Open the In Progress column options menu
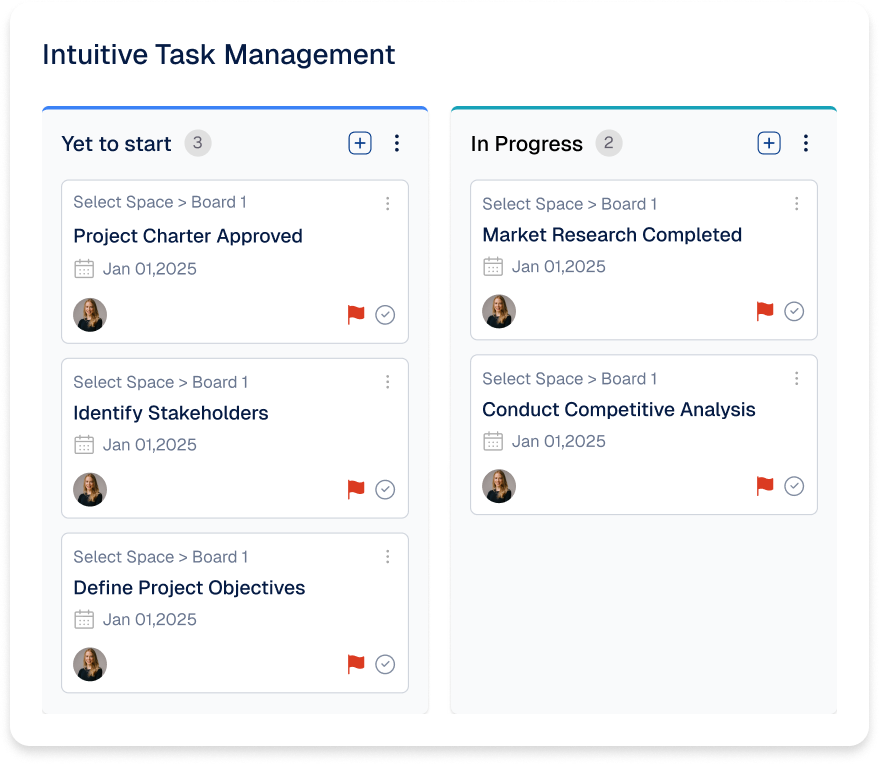Viewport: 880px width, 764px height. (x=806, y=142)
